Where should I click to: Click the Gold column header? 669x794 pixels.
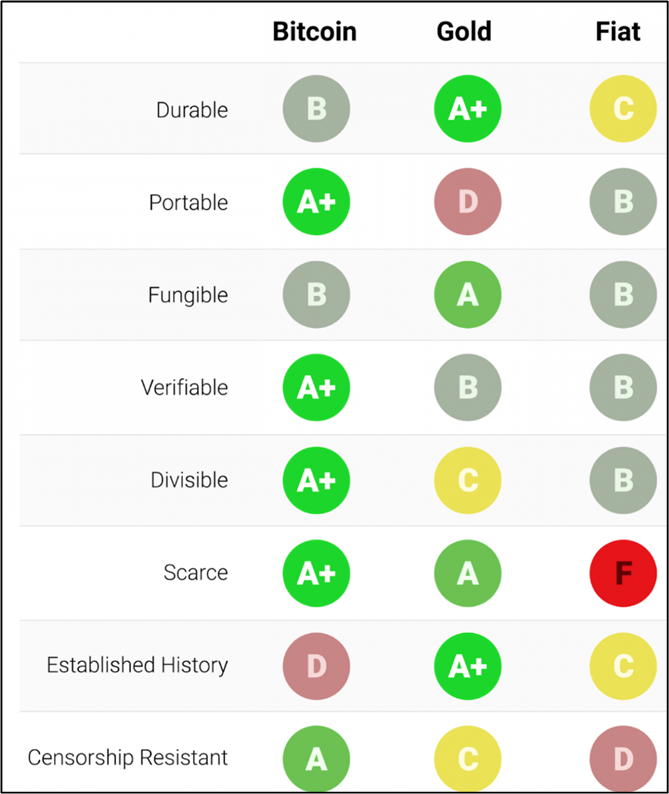[x=464, y=31]
